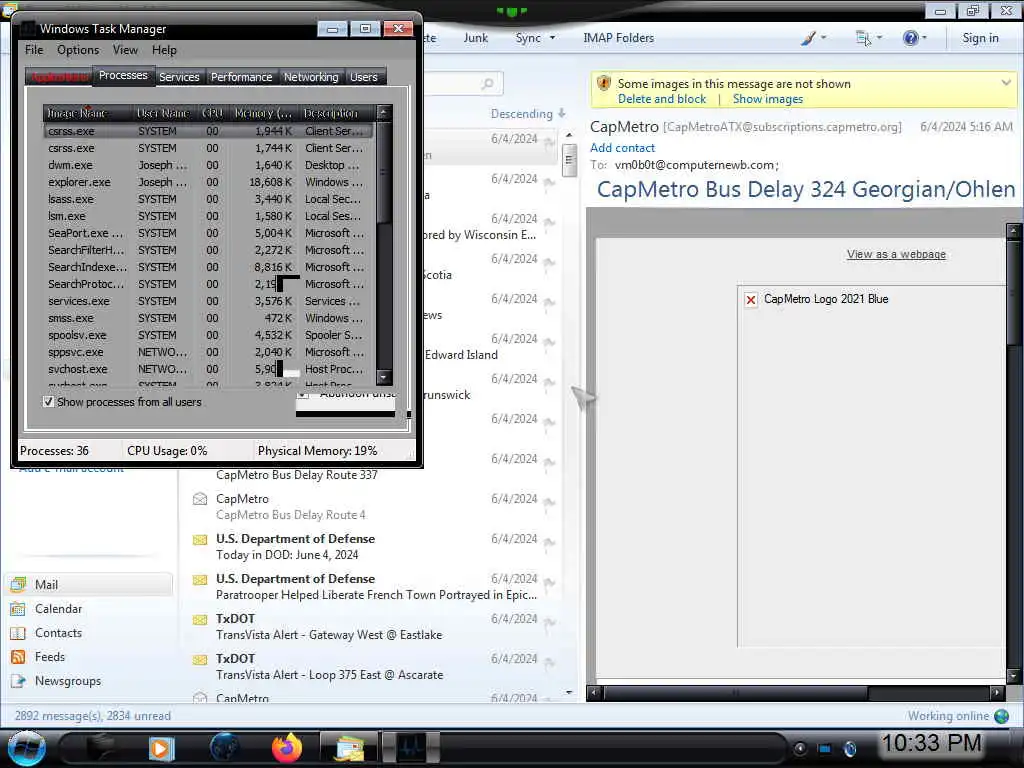Click Sign in
This screenshot has width=1024, height=768.
click(x=980, y=38)
